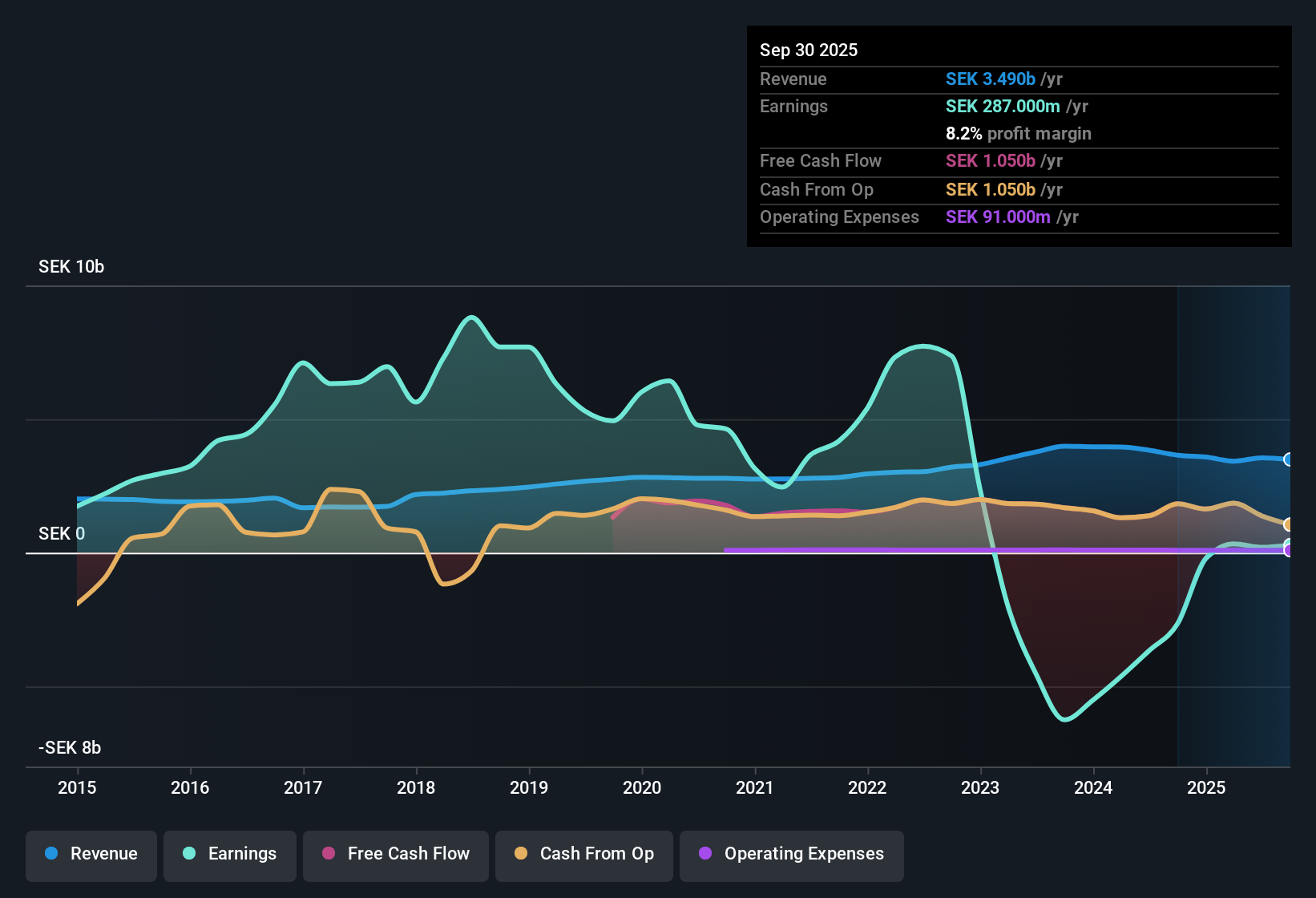
Task: Select the 2020 x-axis year label
Action: point(642,788)
